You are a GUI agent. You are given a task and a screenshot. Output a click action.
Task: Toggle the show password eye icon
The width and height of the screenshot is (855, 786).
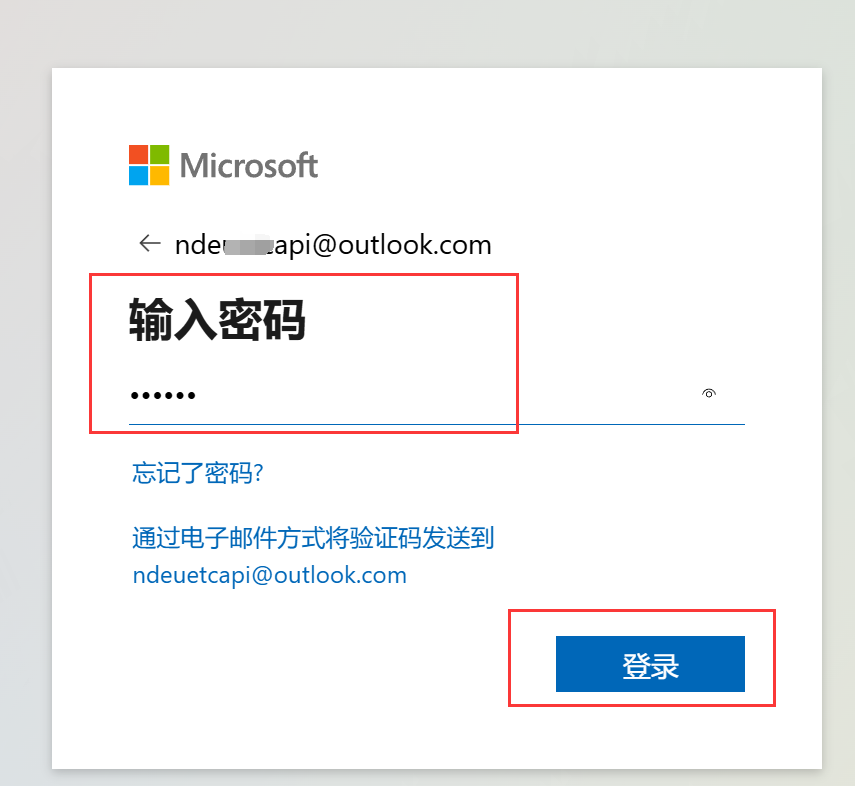[708, 393]
